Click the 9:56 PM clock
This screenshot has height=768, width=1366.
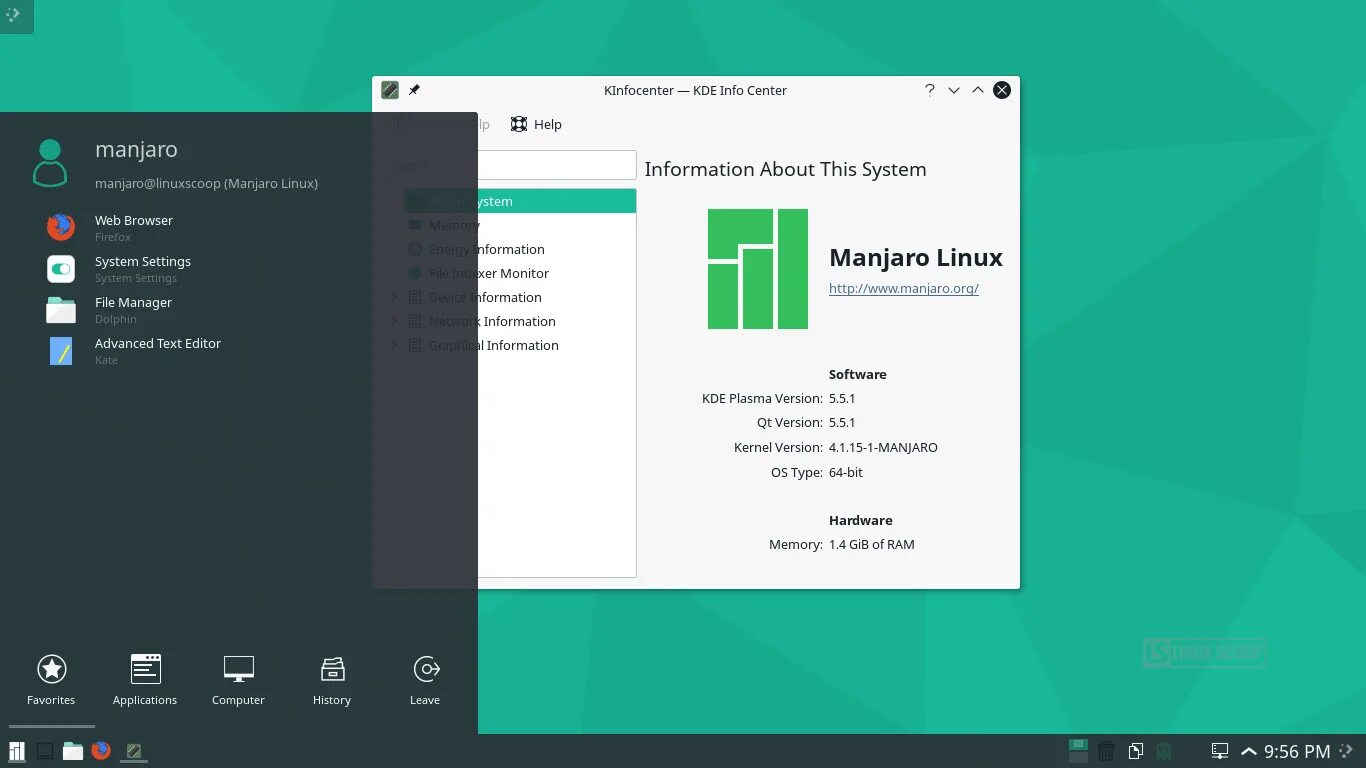pos(1297,752)
